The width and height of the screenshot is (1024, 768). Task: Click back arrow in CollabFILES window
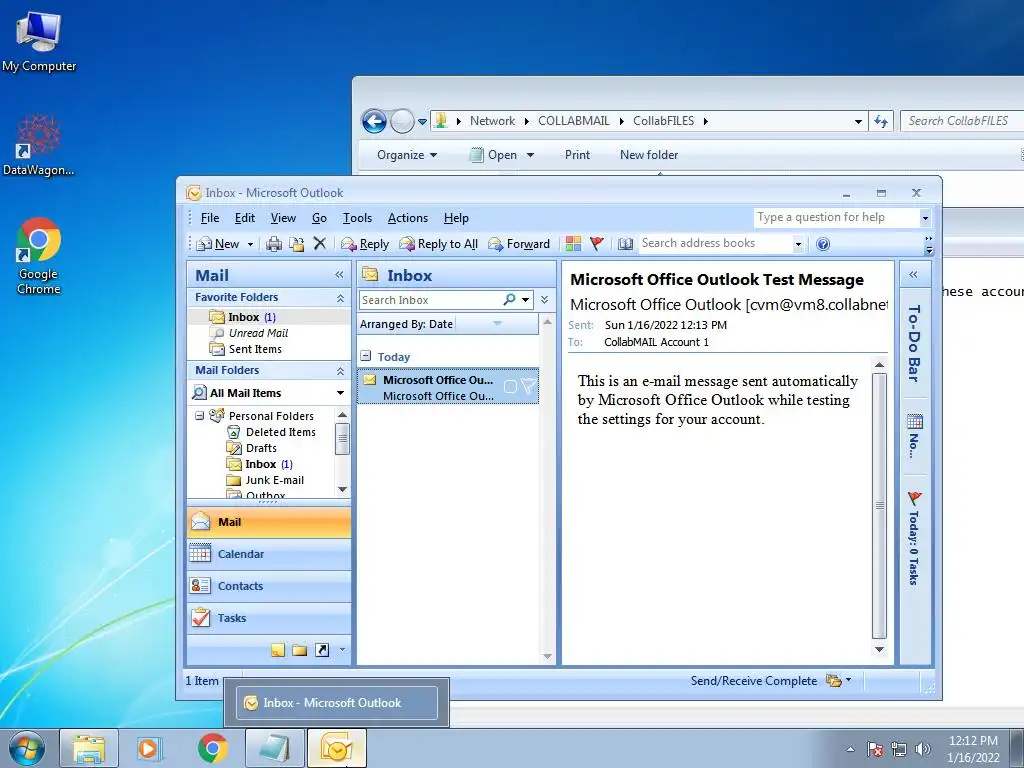coord(374,121)
